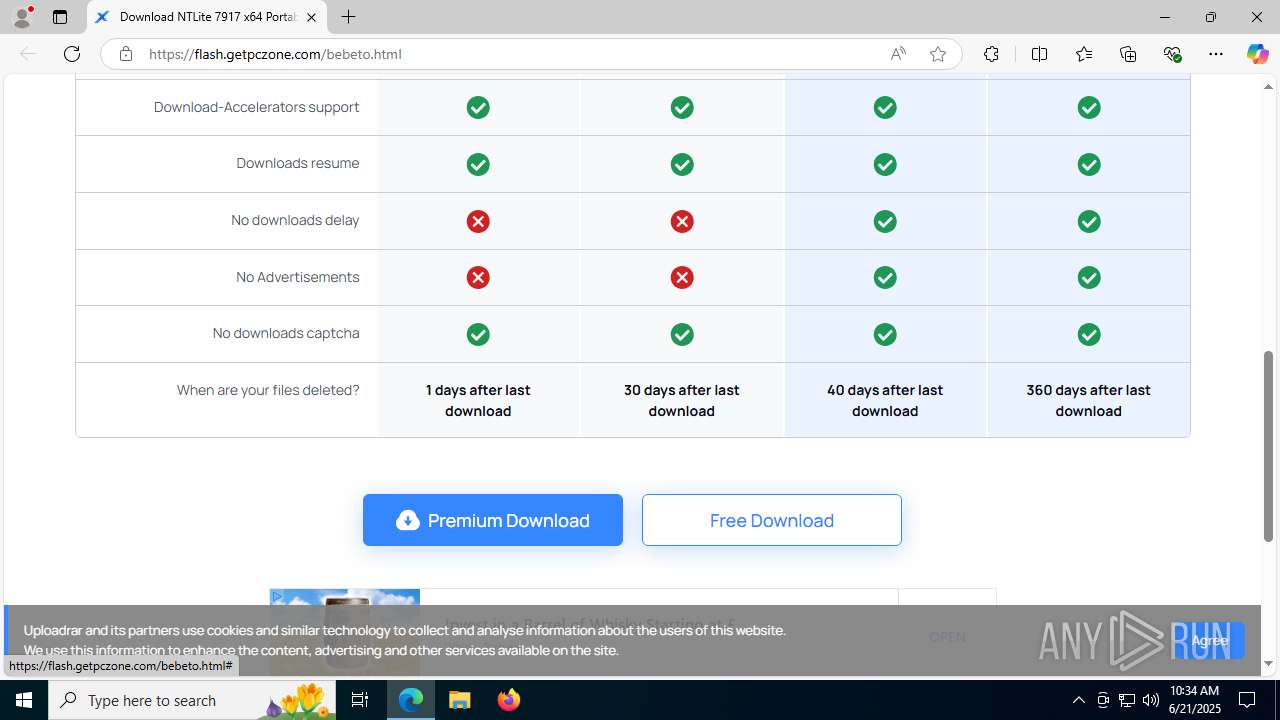Click the page vertical scrollbar thumb

tap(1268, 446)
